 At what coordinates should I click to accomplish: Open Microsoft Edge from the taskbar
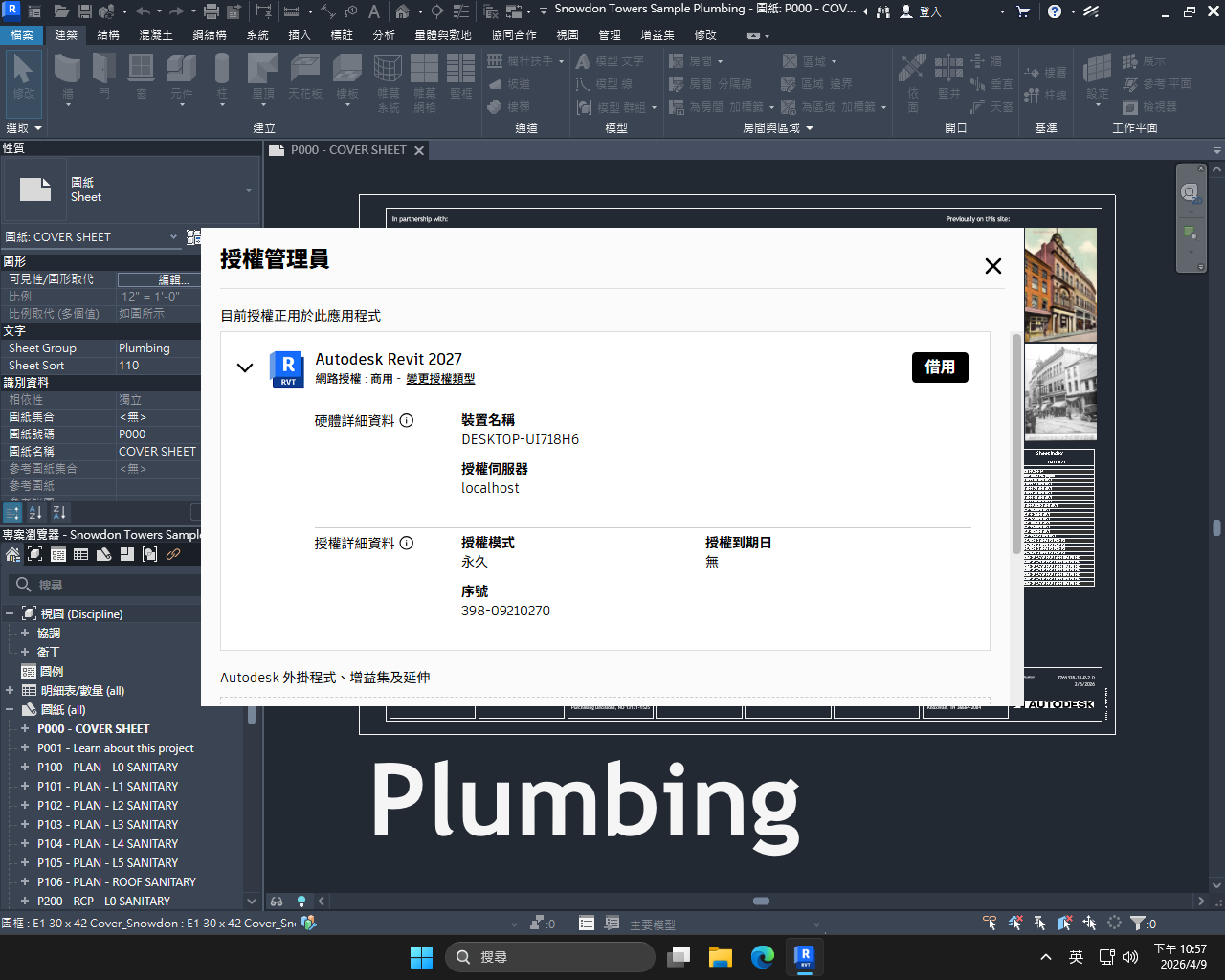coord(763,956)
